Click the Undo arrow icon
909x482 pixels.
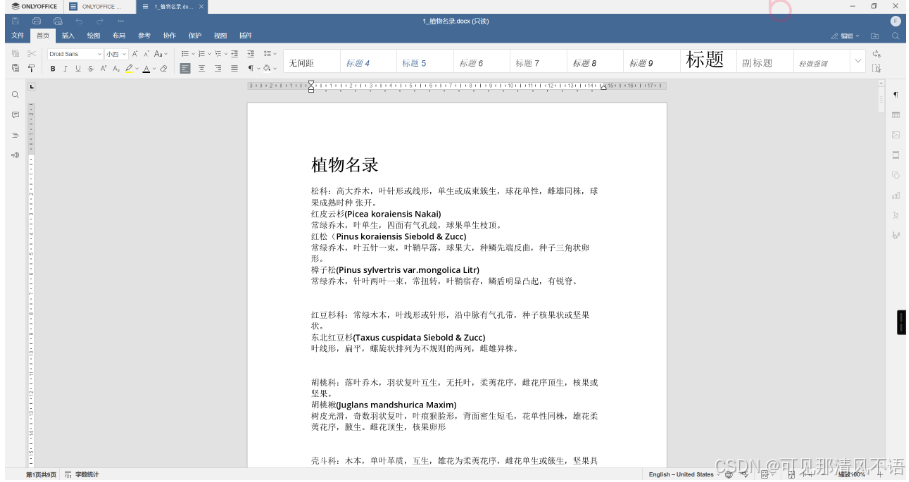tap(79, 21)
